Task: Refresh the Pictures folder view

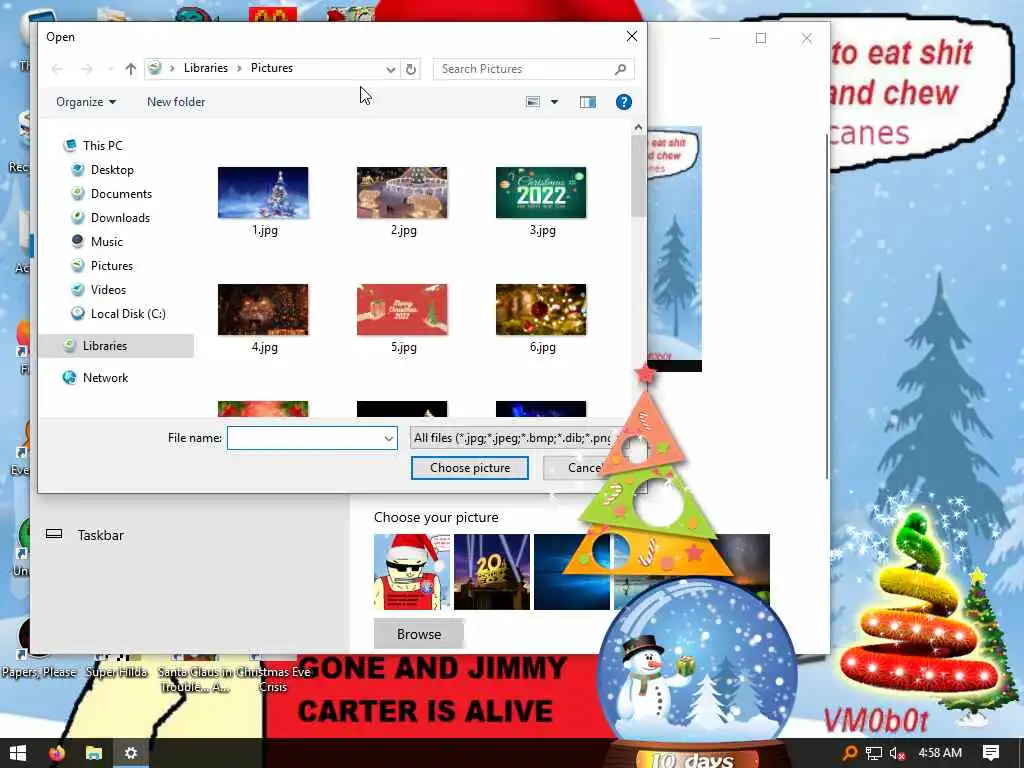Action: [x=411, y=69]
